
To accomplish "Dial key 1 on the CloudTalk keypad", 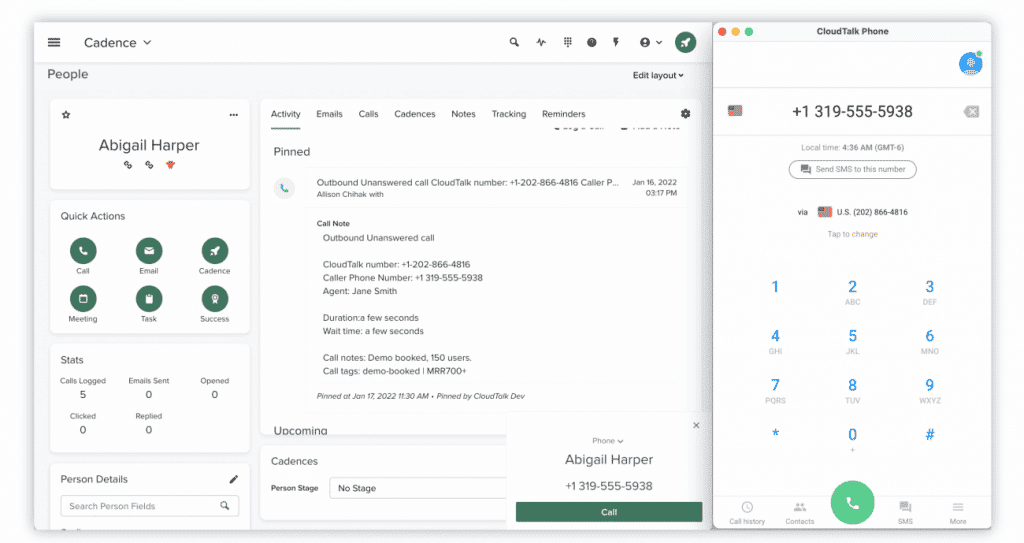I will (x=775, y=287).
